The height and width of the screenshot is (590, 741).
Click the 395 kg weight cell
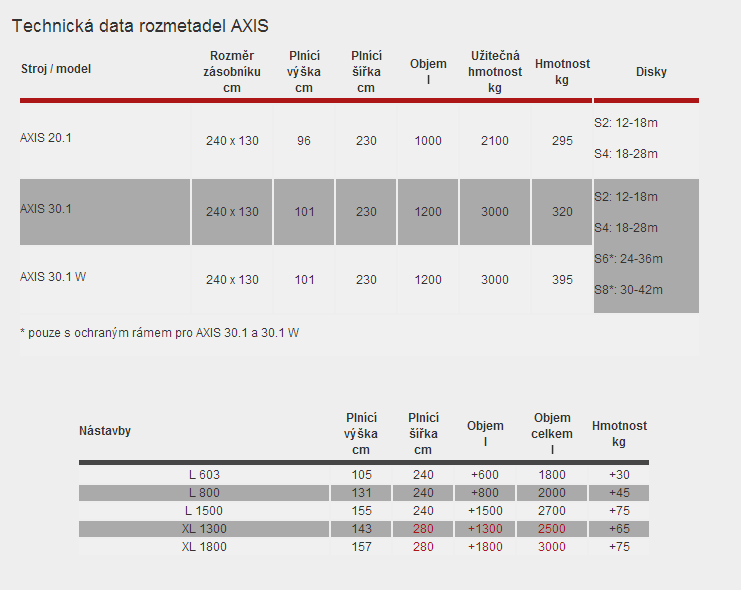562,280
